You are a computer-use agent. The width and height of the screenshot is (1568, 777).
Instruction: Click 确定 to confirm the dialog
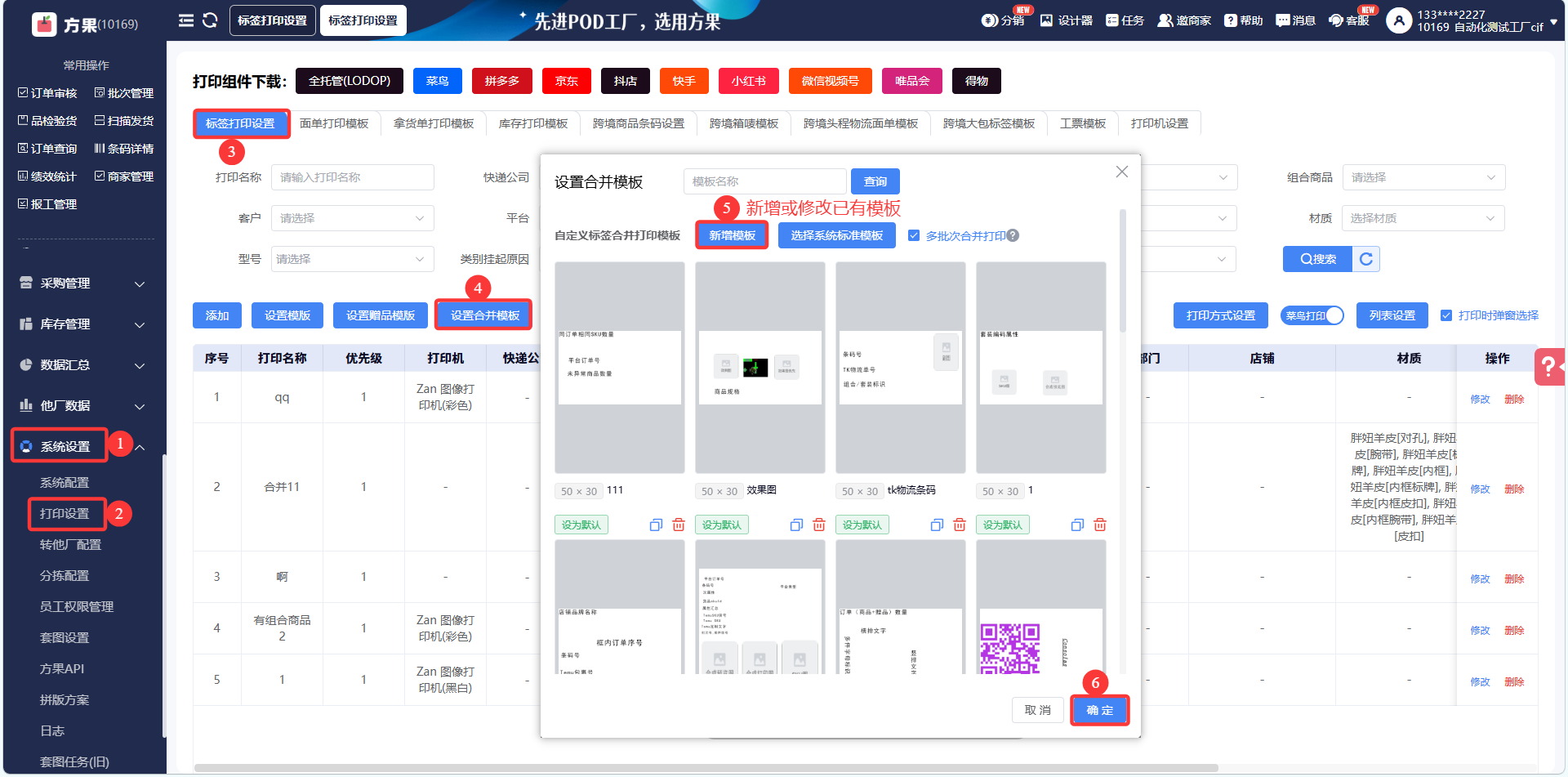pos(1100,710)
